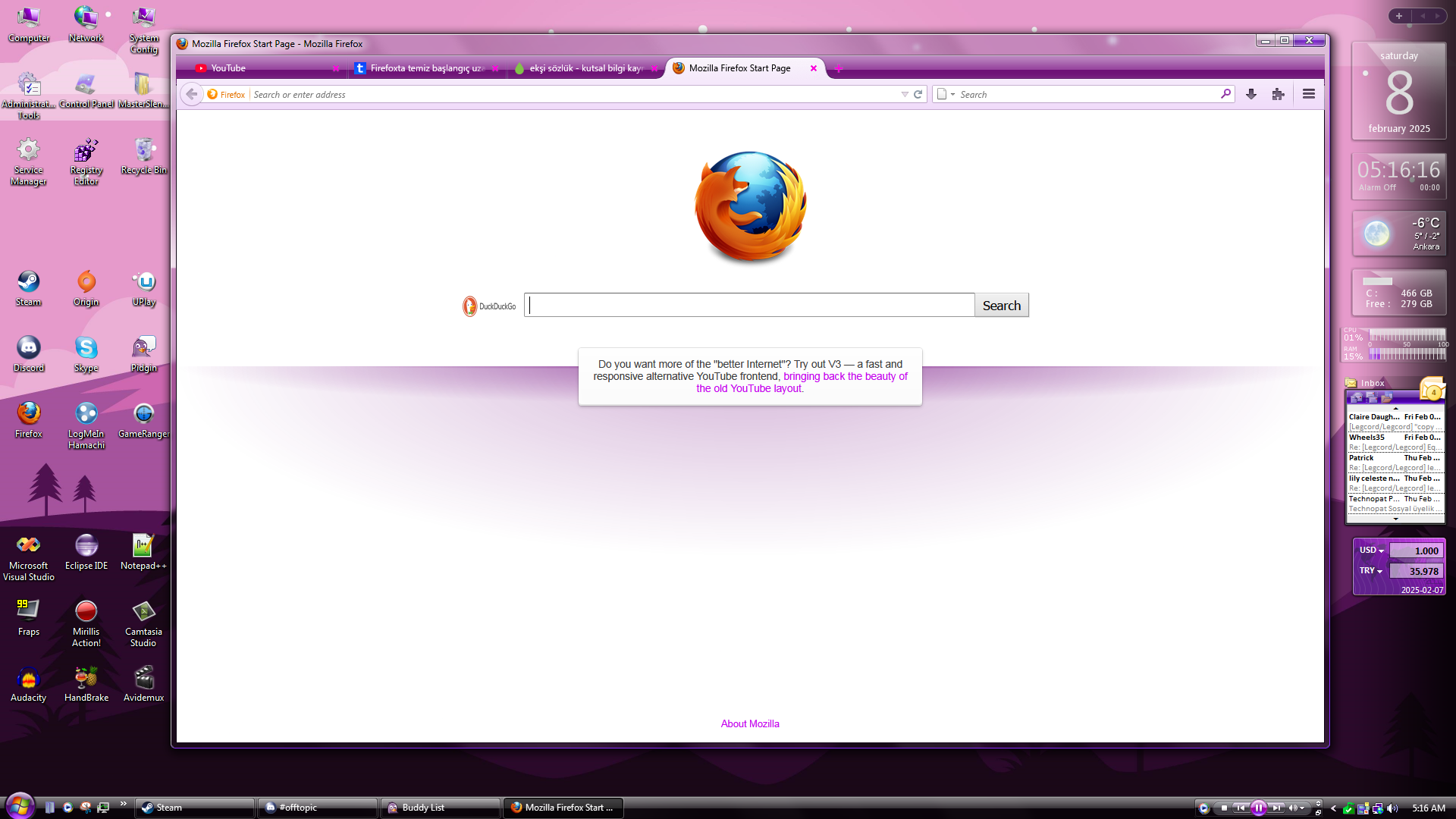This screenshot has height=819, width=1456.
Task: Open Technopat email in Inbox gadget
Action: coord(1395,504)
